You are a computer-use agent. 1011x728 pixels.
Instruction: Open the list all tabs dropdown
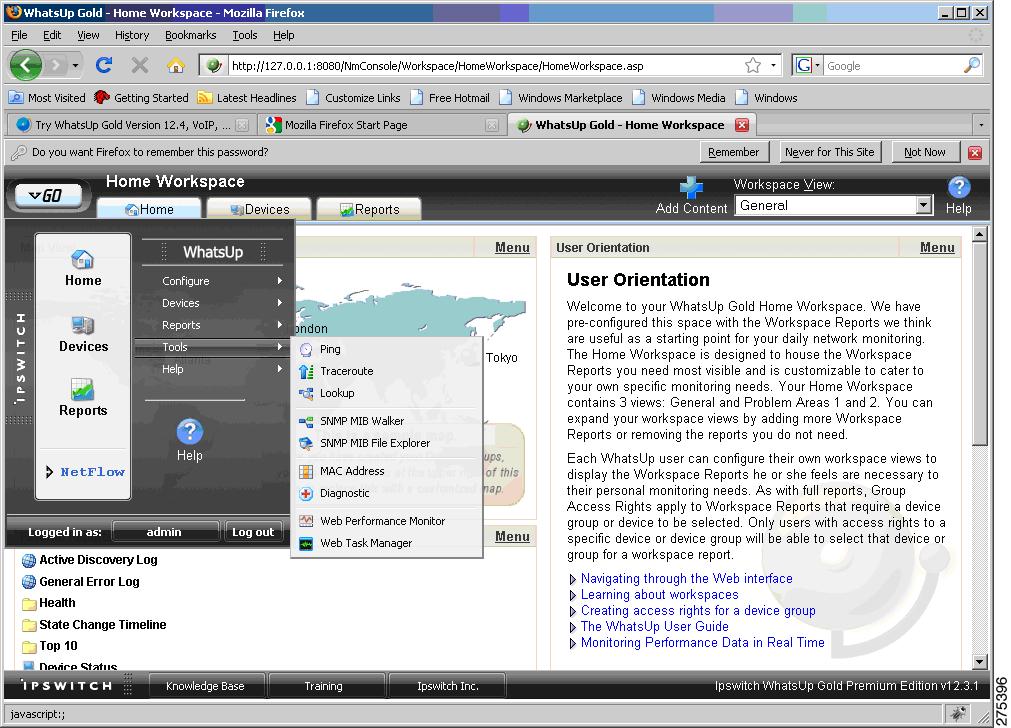981,125
